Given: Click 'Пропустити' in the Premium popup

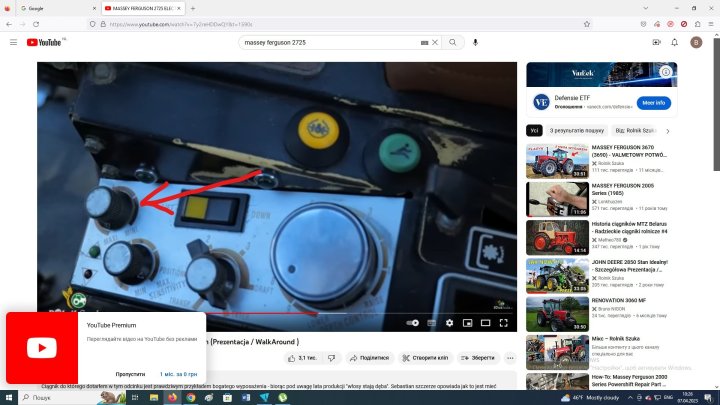Looking at the screenshot, I should click(130, 373).
